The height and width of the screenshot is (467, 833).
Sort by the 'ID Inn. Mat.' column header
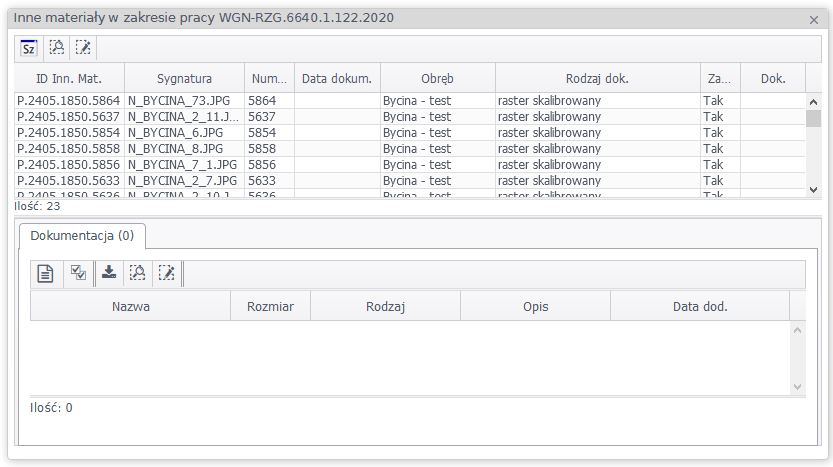69,78
